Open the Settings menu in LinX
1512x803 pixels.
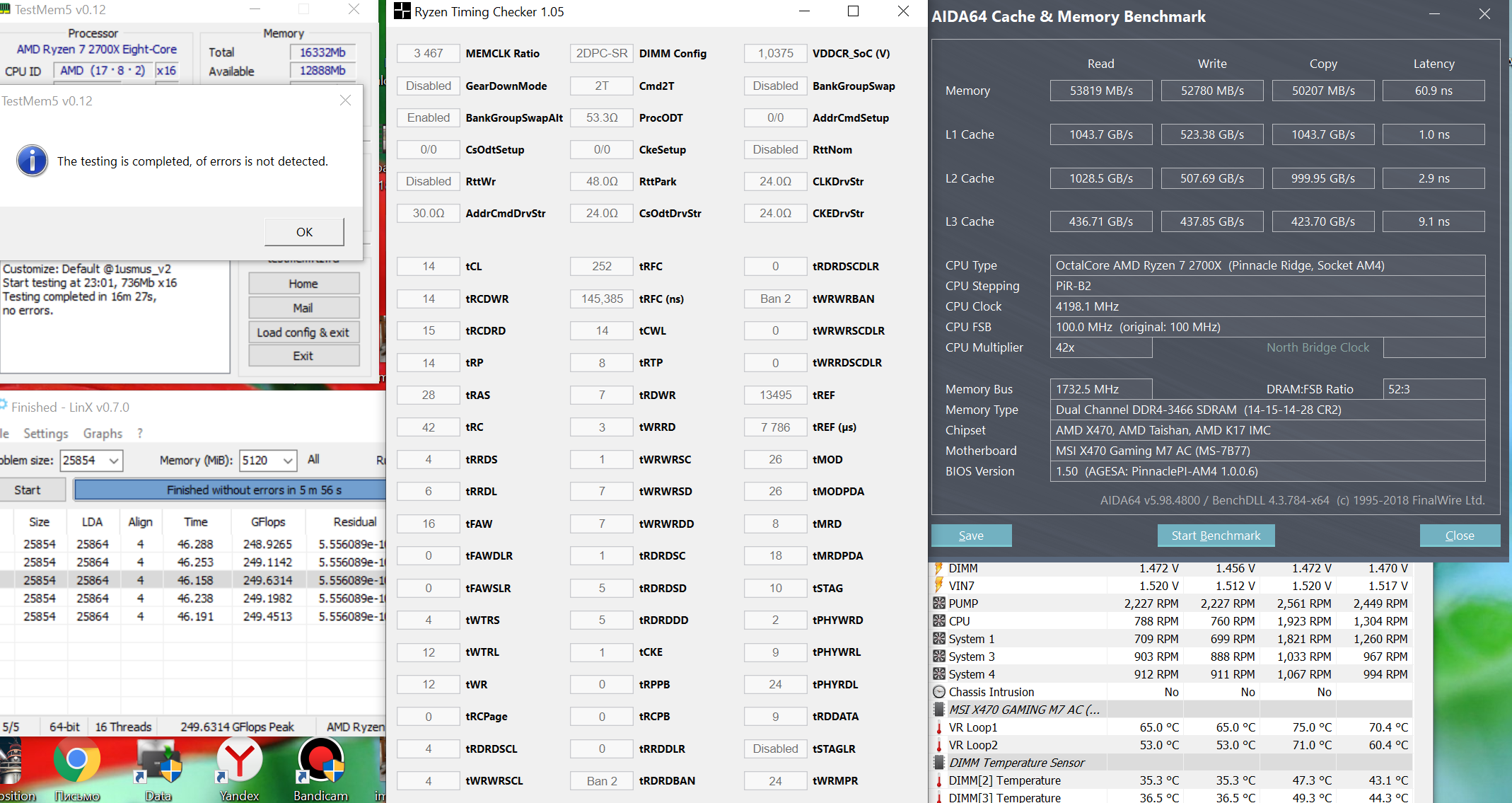46,434
